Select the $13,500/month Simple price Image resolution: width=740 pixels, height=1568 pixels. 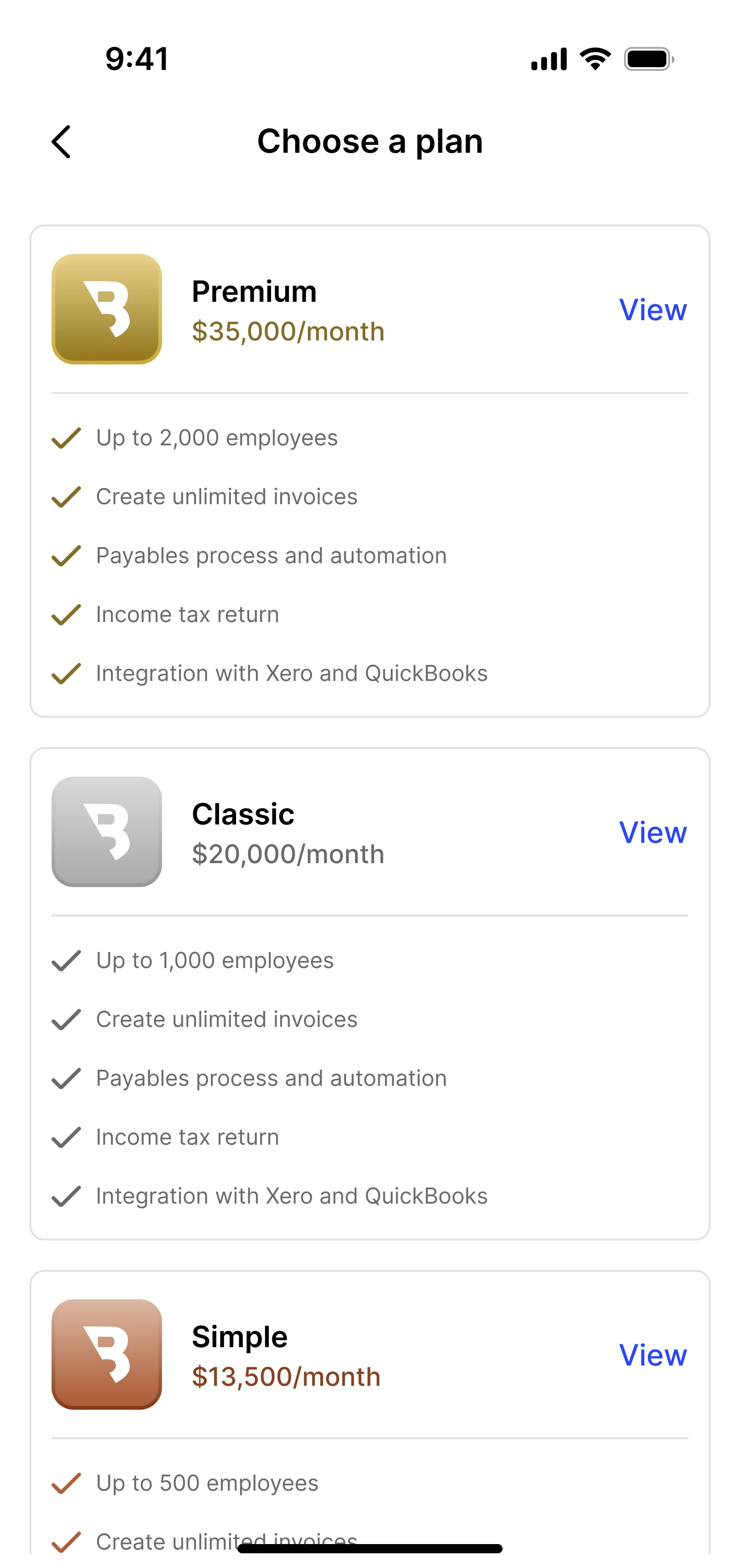[x=286, y=1377]
